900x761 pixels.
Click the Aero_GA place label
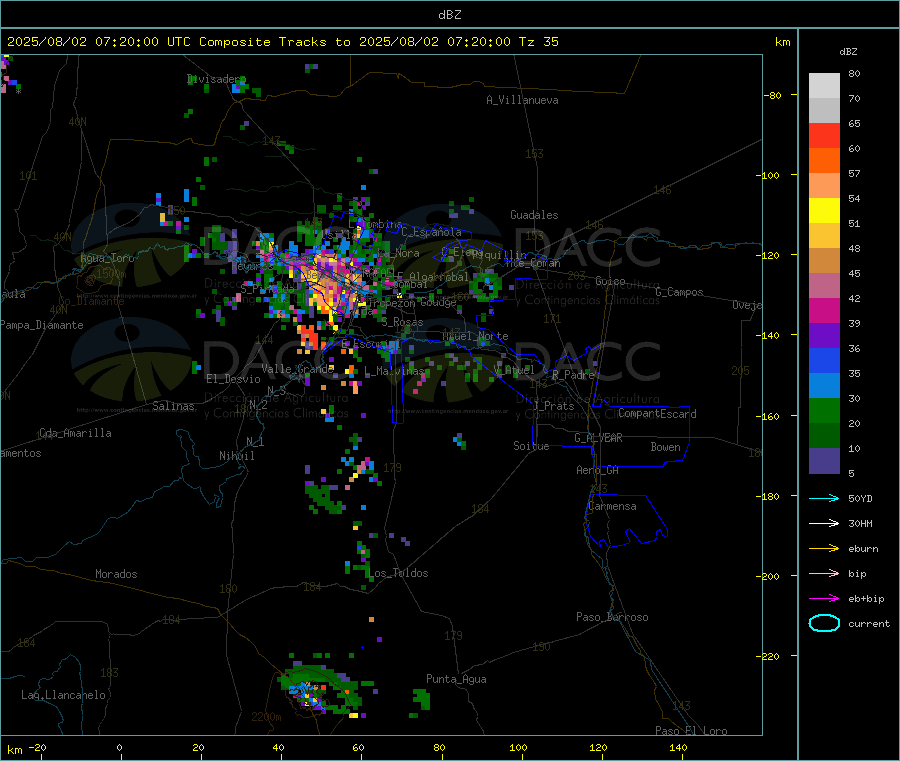598,470
